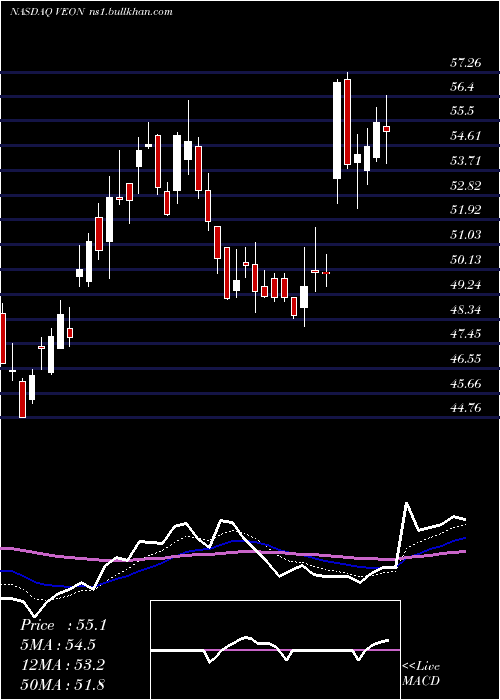Screen dimensions: 500x700
Task: Click the last small red candle on the right
Action: tap(387, 129)
